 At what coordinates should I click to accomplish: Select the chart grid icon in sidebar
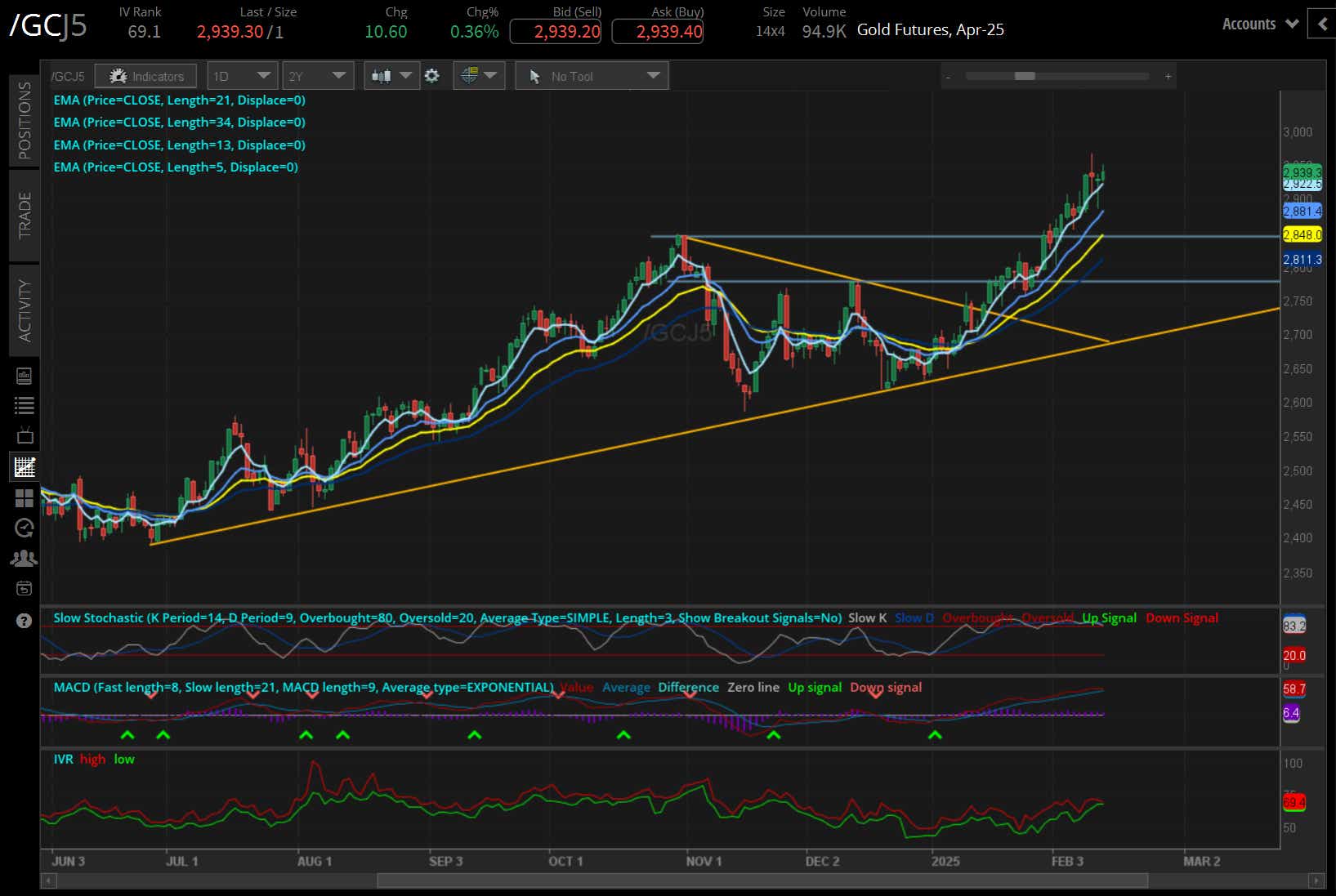click(24, 466)
